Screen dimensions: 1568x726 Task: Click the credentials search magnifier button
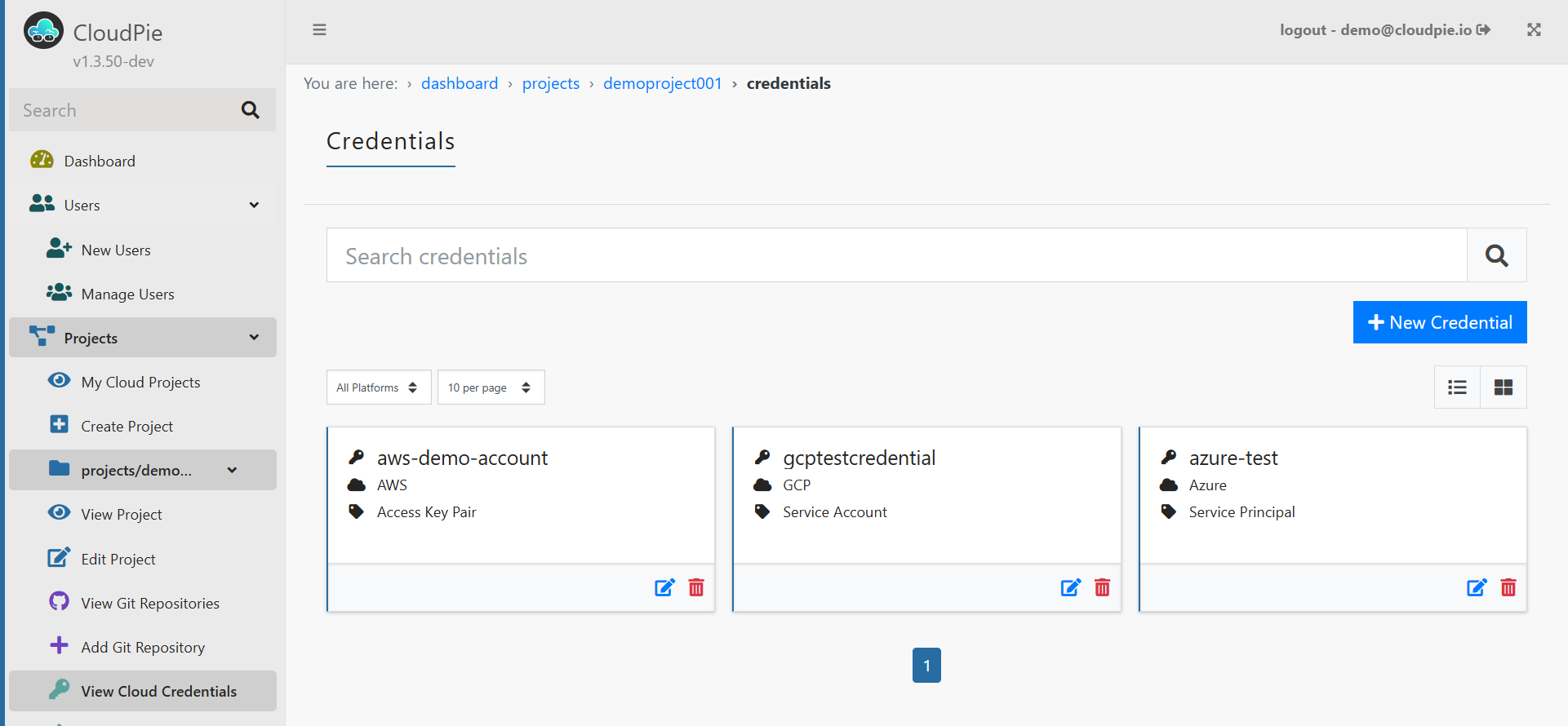pyautogui.click(x=1496, y=255)
